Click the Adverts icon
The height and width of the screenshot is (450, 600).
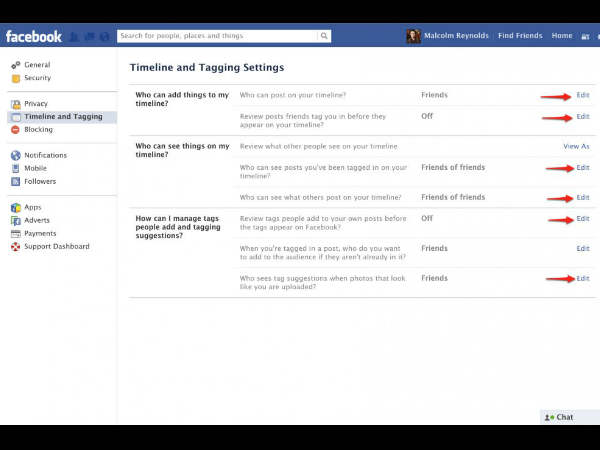pos(16,221)
